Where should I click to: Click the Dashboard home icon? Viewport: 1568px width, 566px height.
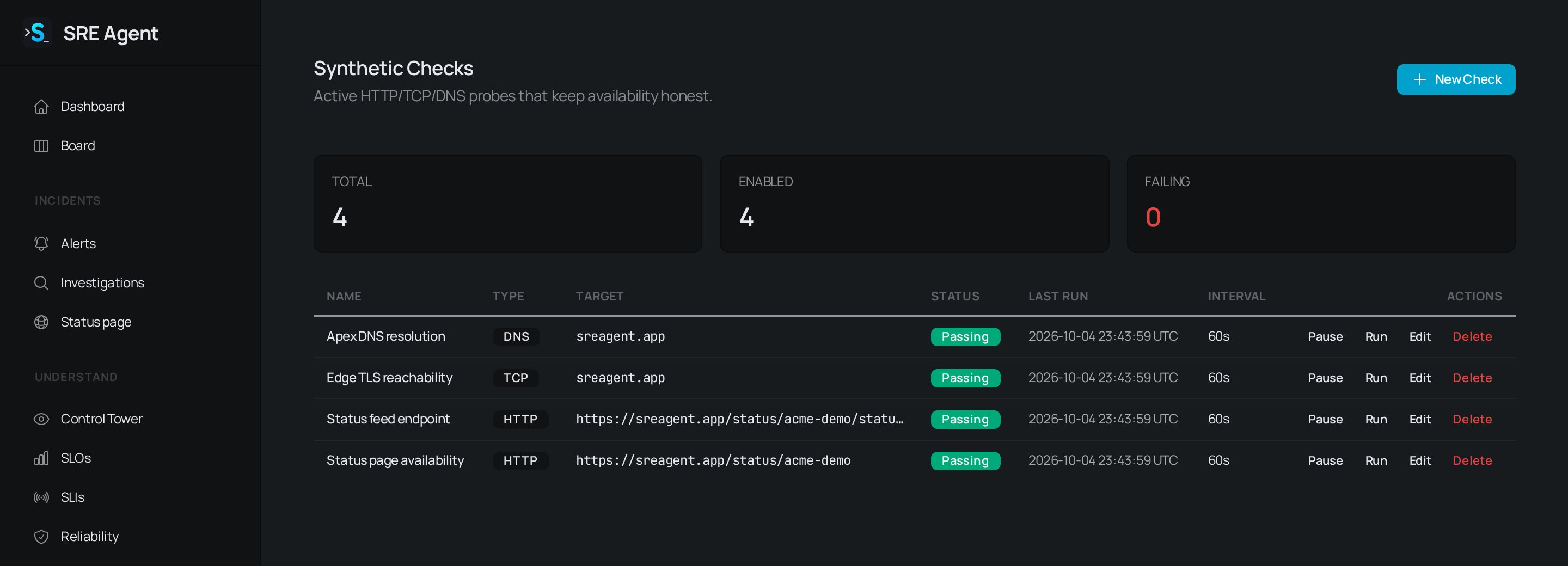(41, 107)
